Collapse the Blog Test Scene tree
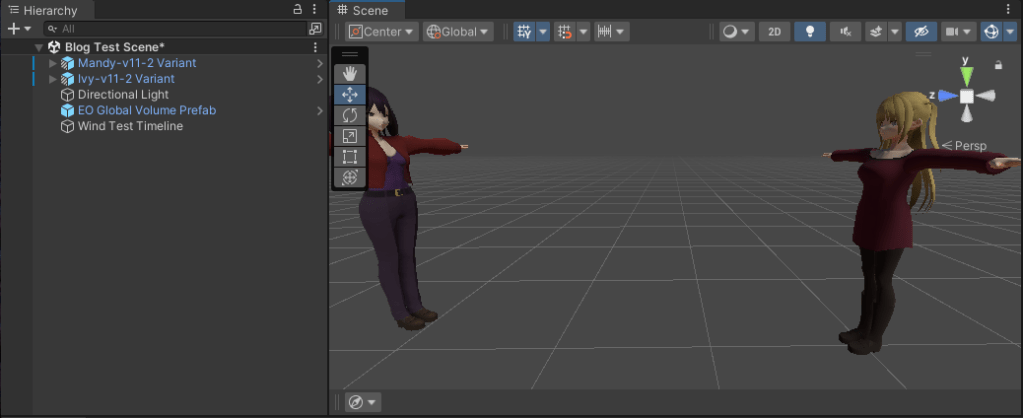 (39, 48)
